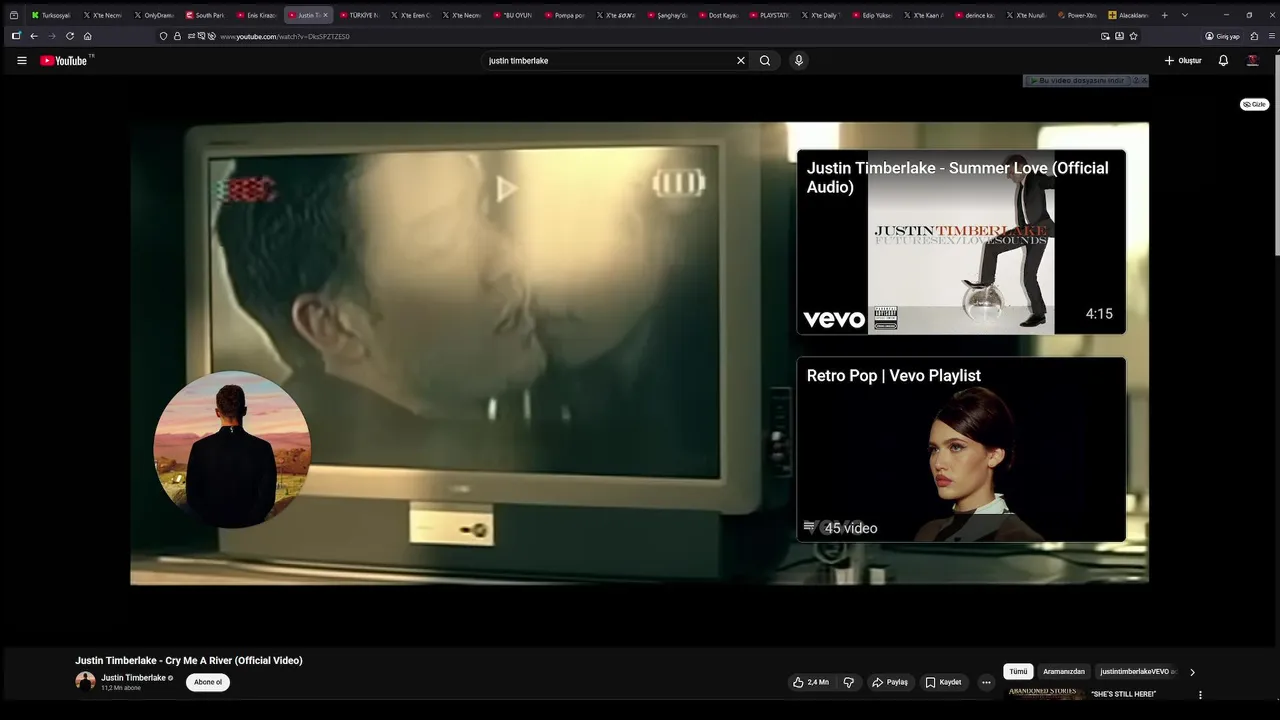Viewport: 1280px width, 720px height.
Task: Click the magnifier search button
Action: click(765, 60)
